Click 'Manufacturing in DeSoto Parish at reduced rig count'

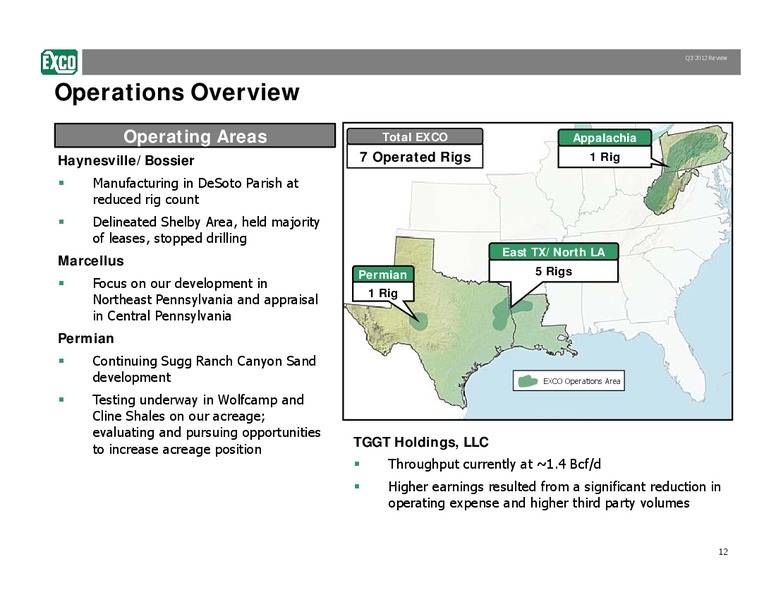click(x=195, y=191)
